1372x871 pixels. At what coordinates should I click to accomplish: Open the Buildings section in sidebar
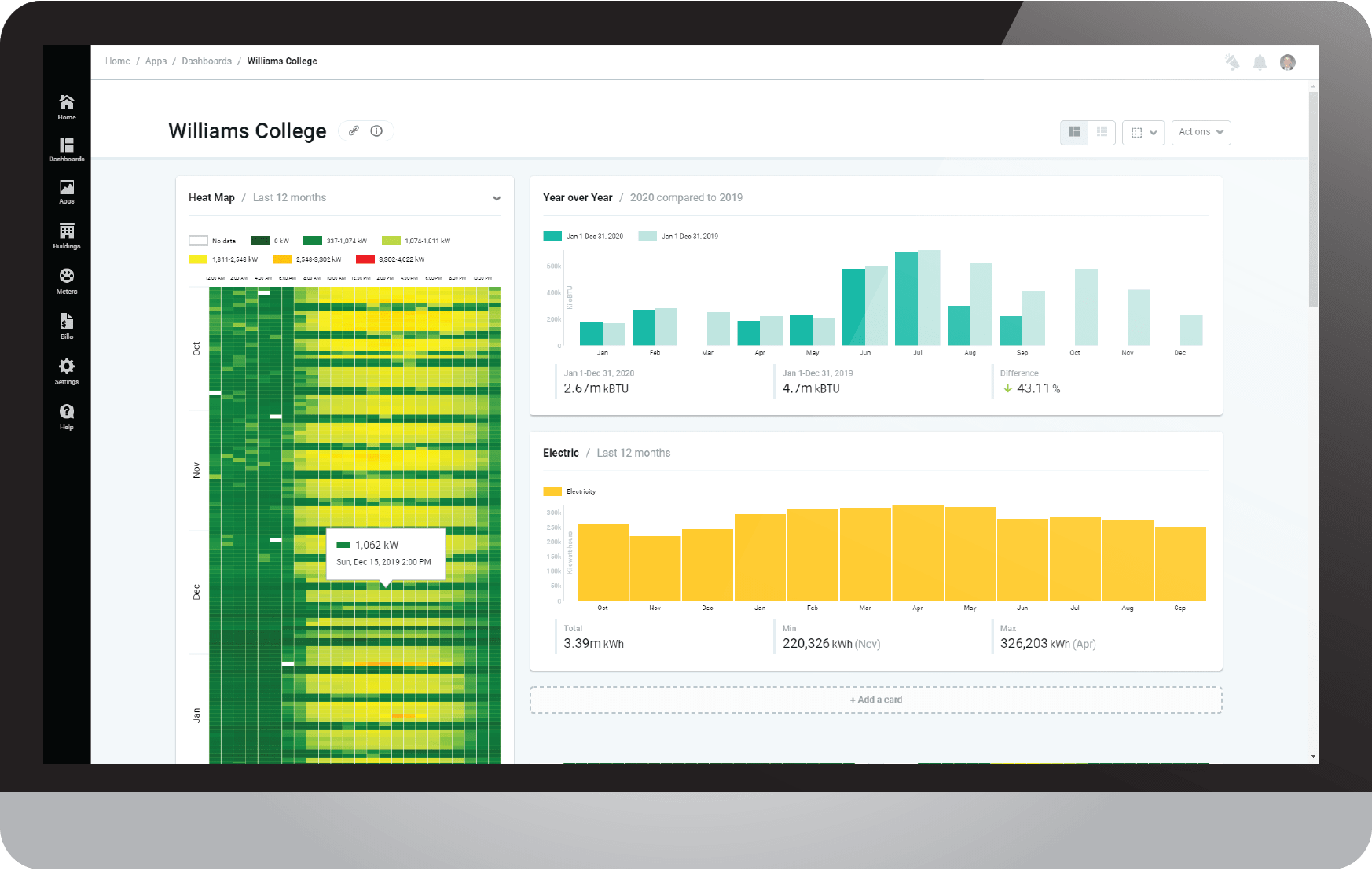tap(67, 236)
